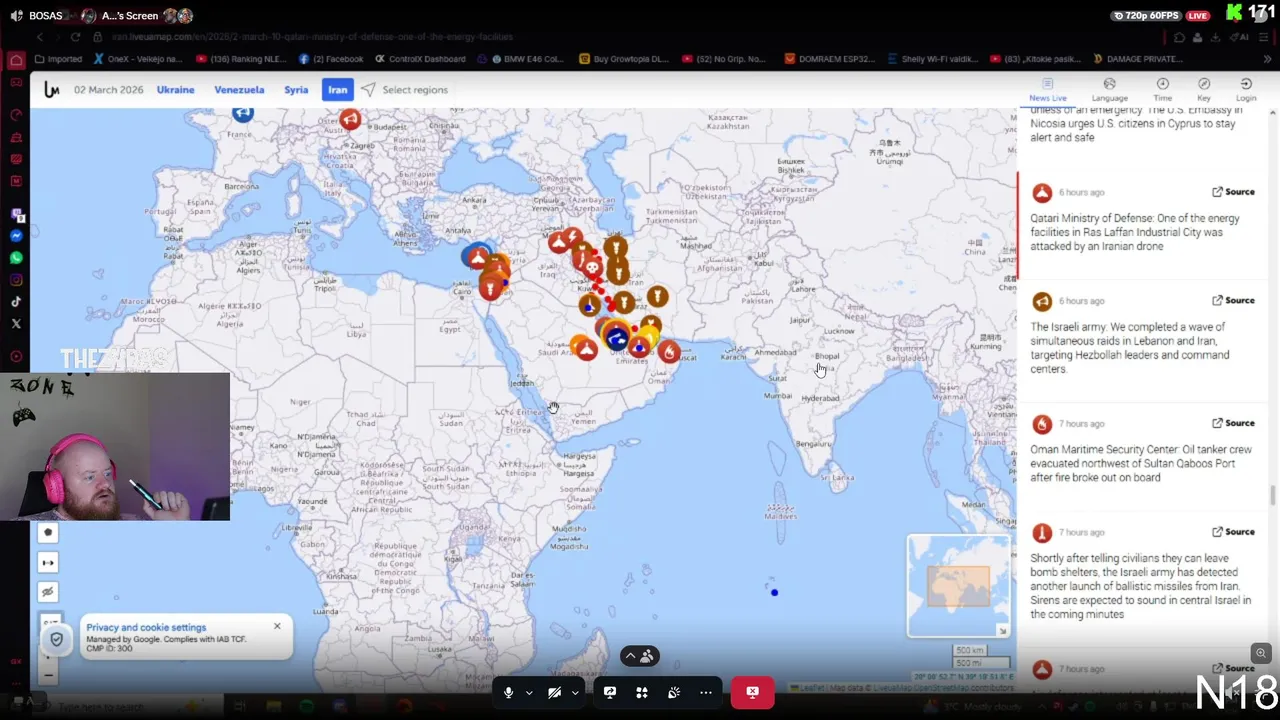The height and width of the screenshot is (720, 1280).
Task: Open WhatsApp in browser sidebar
Action: click(x=16, y=258)
